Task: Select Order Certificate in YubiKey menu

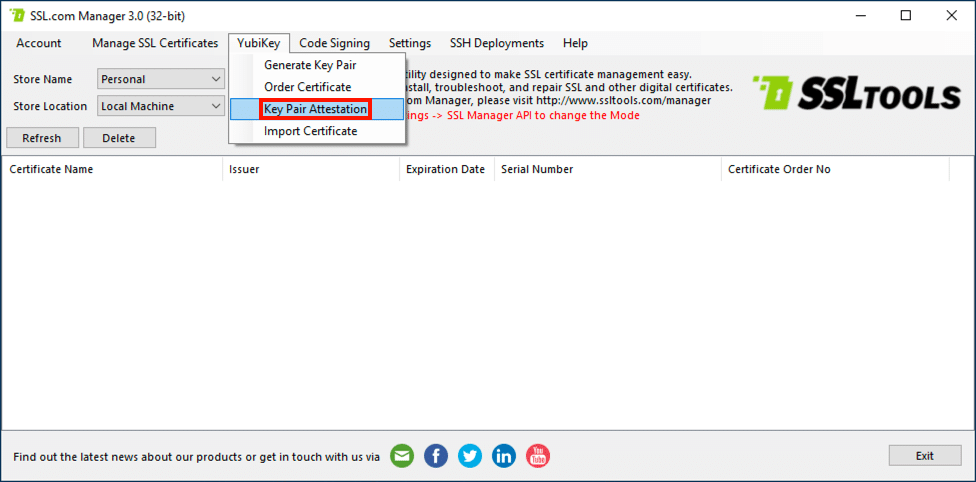Action: click(307, 87)
